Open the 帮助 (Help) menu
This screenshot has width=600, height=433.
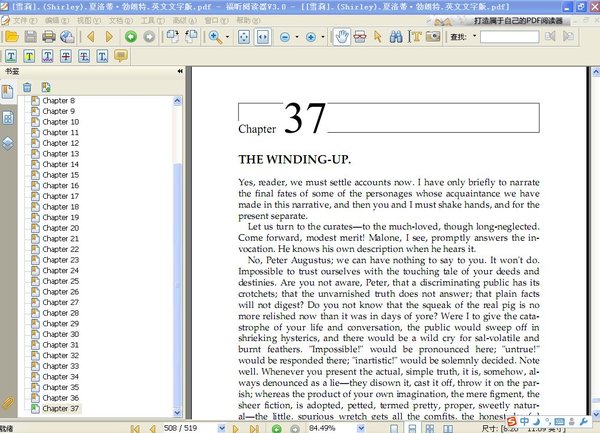click(248, 20)
